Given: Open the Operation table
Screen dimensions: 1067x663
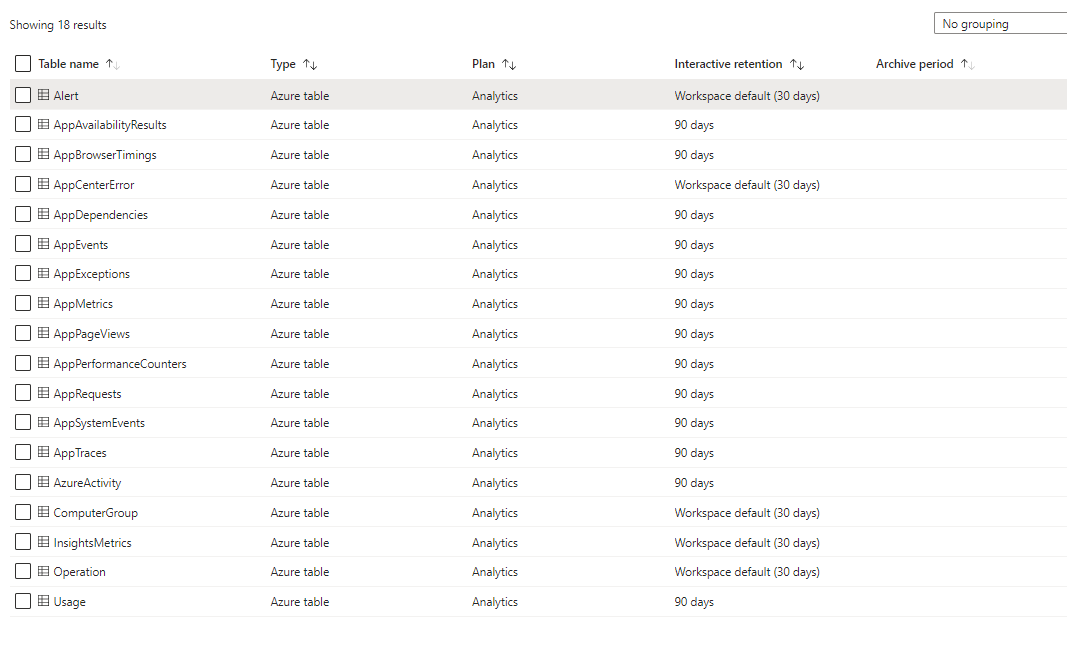Looking at the screenshot, I should click(80, 572).
